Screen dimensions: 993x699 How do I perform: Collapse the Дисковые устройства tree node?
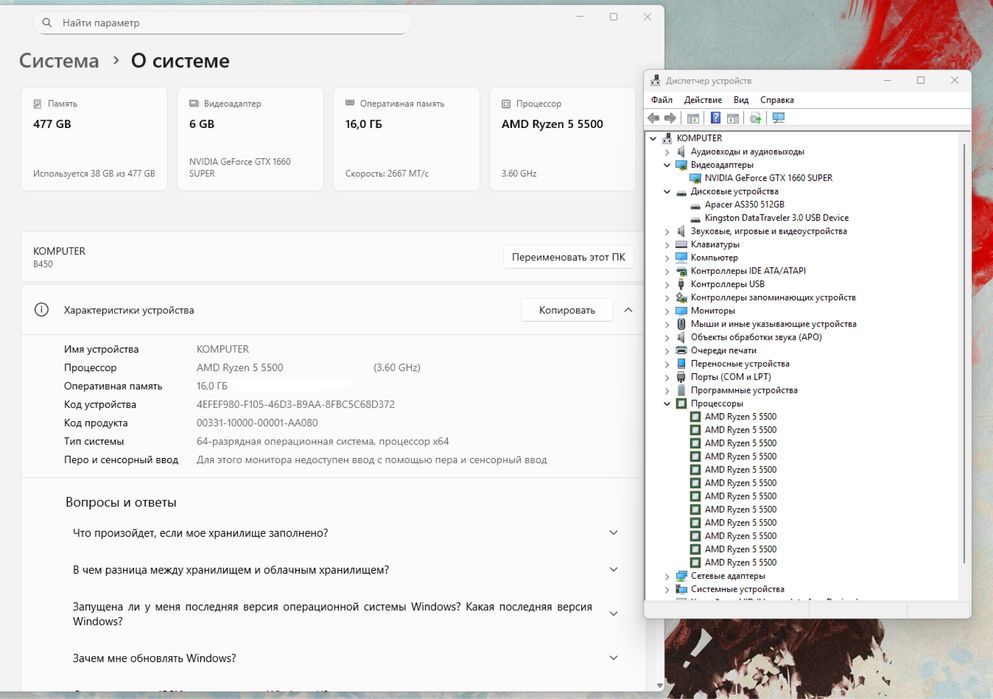667,191
